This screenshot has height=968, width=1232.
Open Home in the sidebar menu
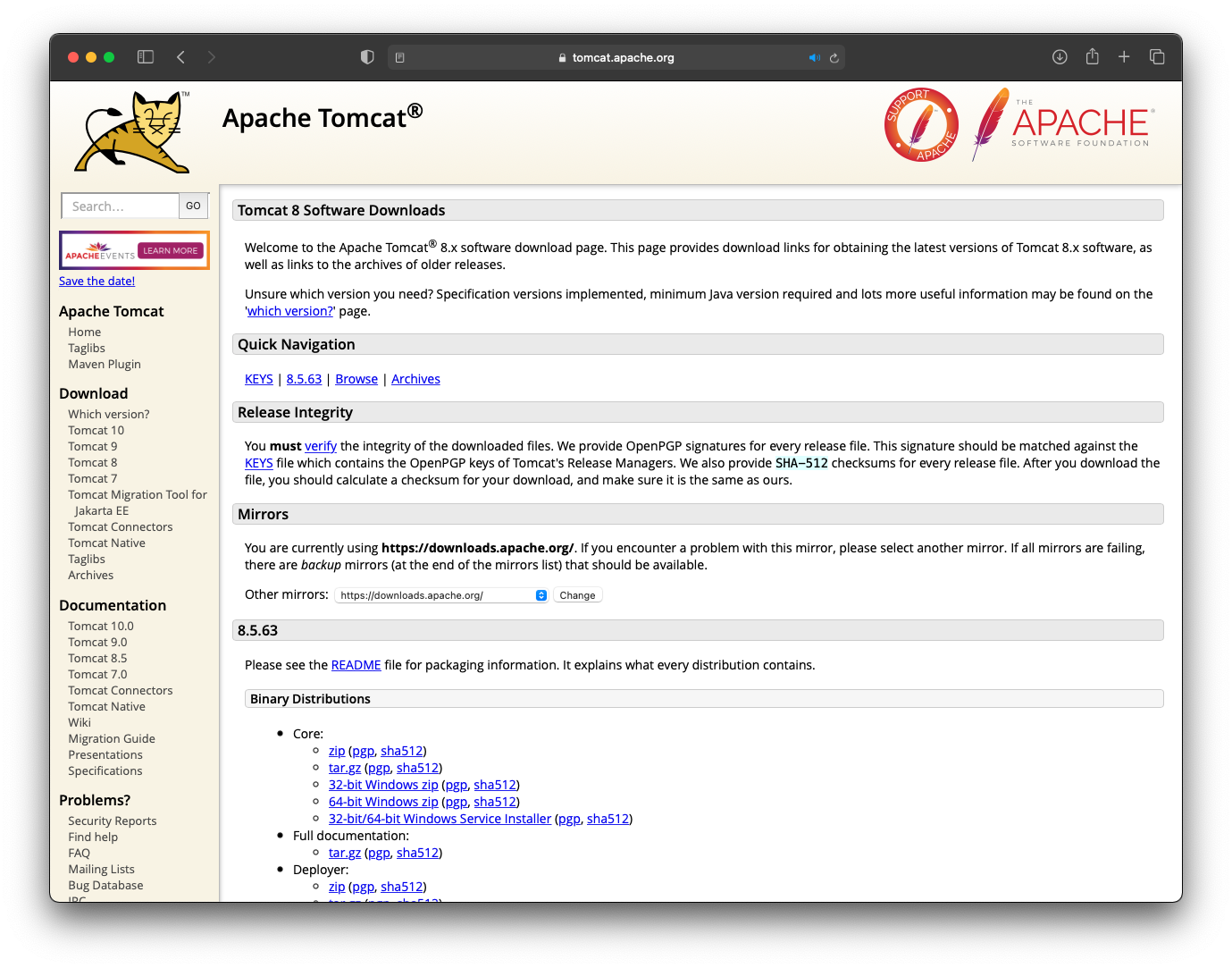[85, 332]
